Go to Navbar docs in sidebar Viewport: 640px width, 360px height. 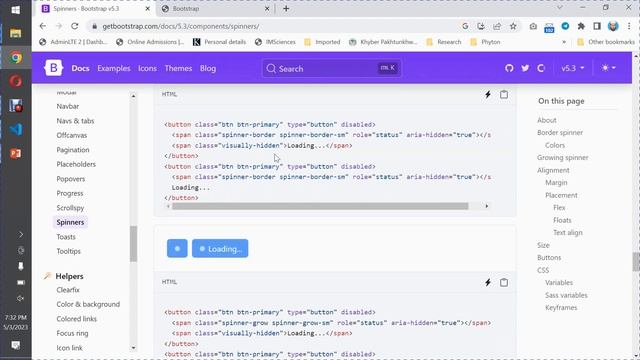coord(68,106)
